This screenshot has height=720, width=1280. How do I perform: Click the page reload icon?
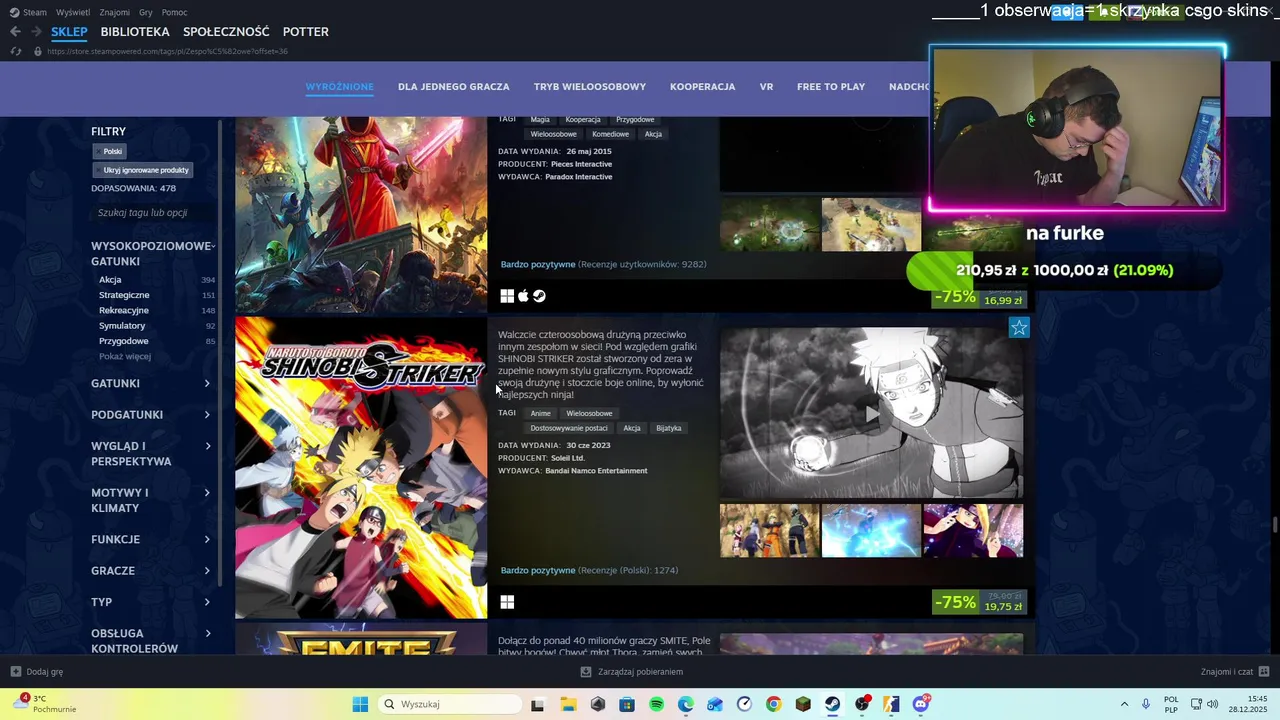pos(15,51)
